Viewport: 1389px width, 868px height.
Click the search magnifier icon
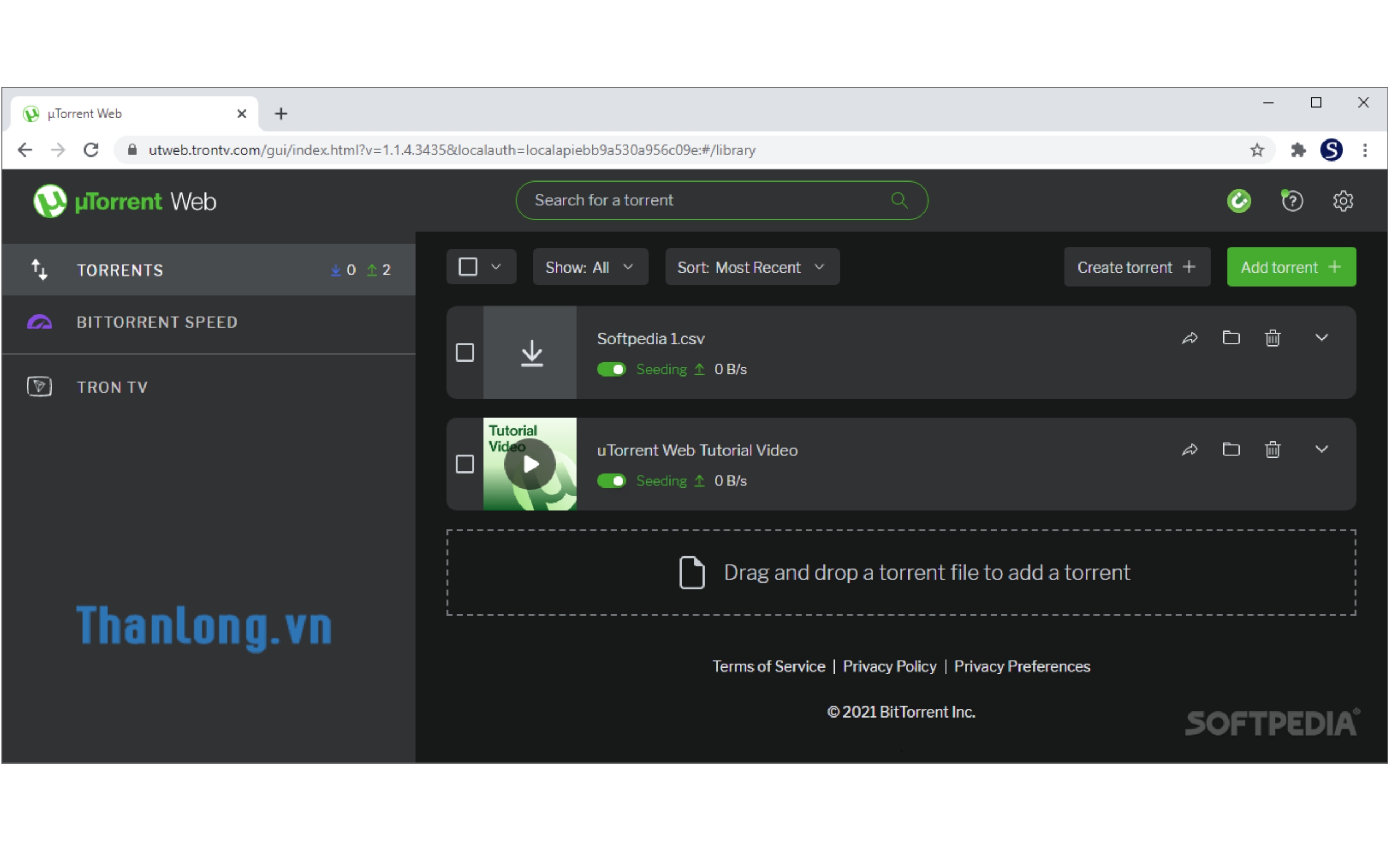pyautogui.click(x=898, y=200)
